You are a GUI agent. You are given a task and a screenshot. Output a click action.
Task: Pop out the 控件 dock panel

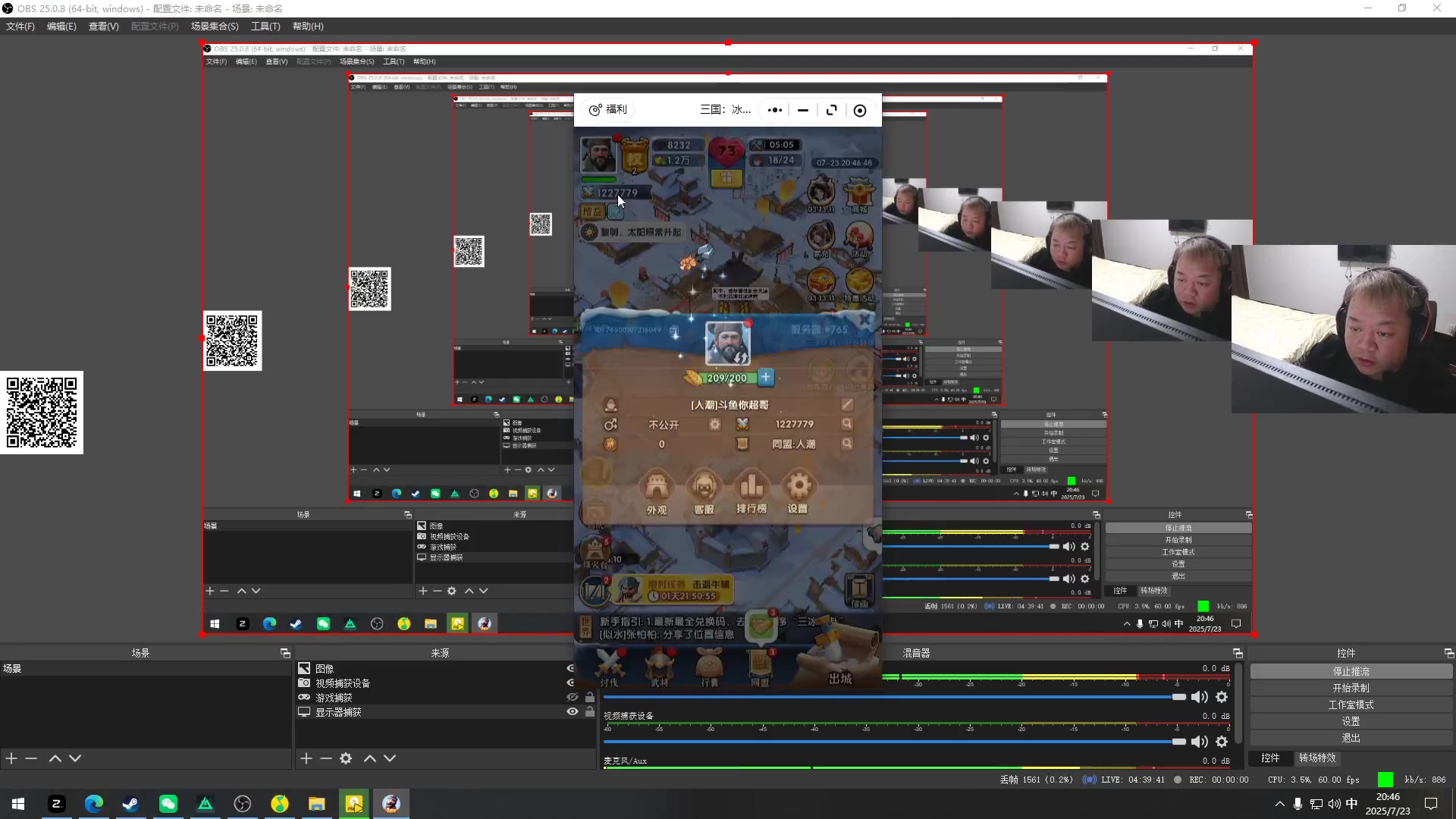click(1448, 653)
